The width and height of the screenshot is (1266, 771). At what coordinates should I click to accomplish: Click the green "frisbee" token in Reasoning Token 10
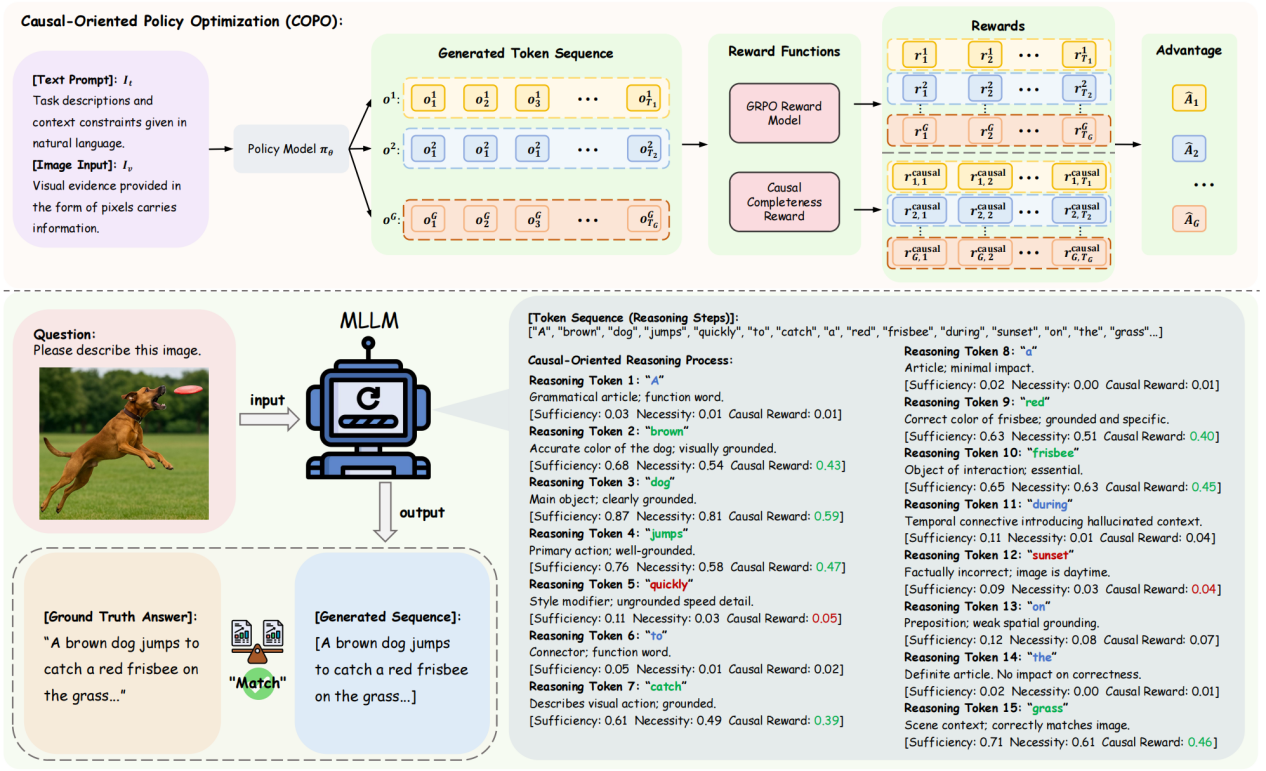click(1053, 453)
